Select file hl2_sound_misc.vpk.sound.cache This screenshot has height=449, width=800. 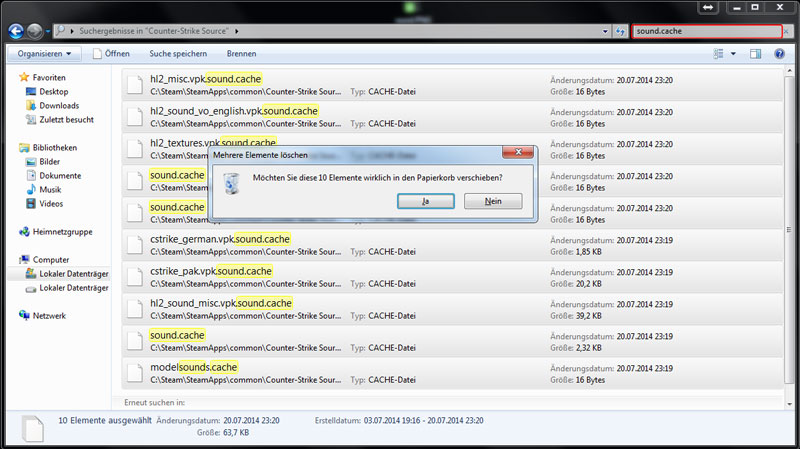[452, 309]
